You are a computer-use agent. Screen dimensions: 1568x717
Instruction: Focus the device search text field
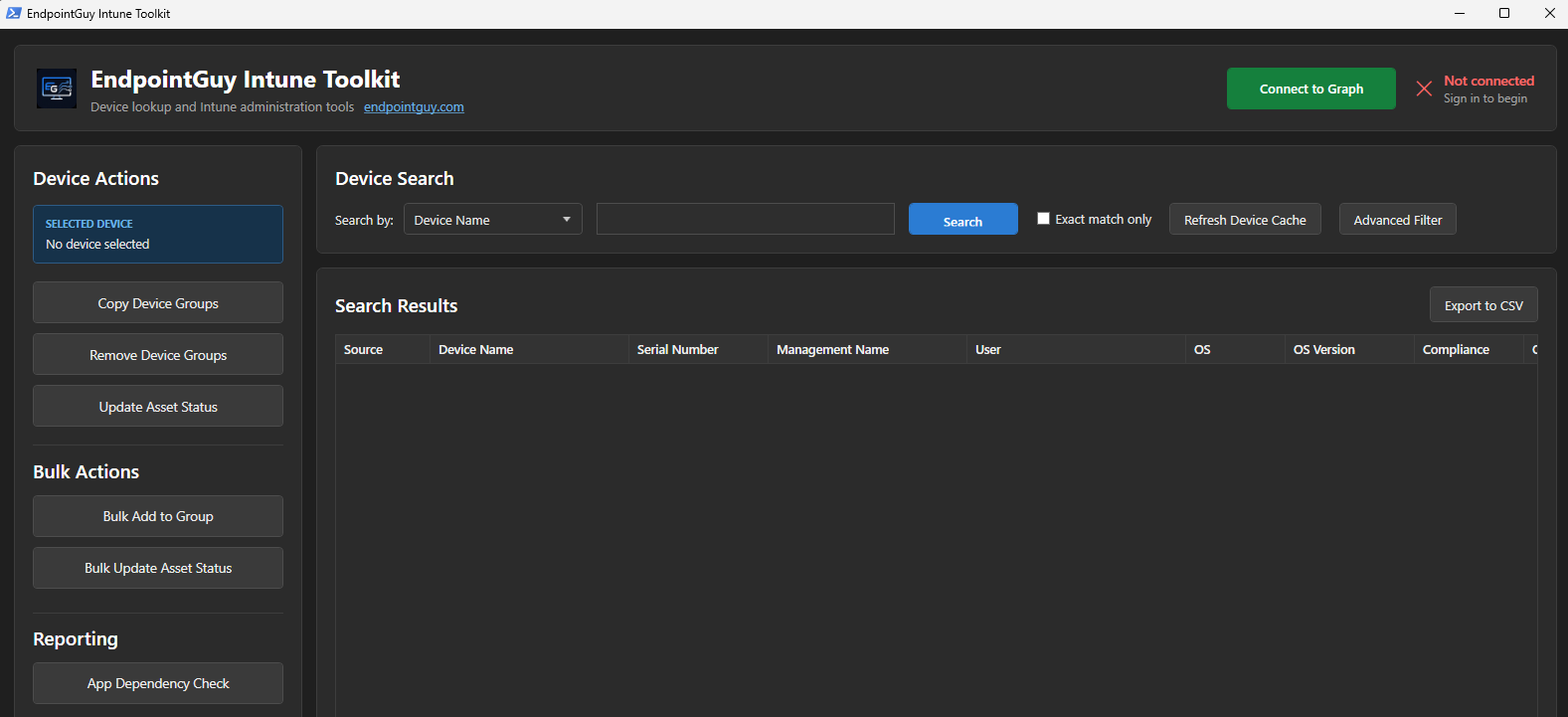pyautogui.click(x=746, y=219)
